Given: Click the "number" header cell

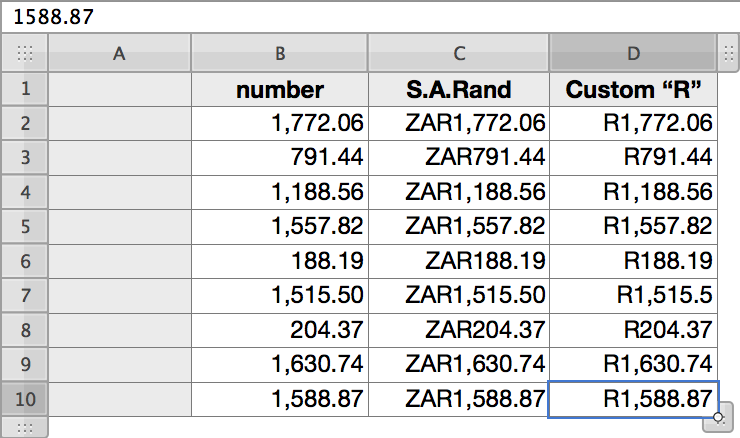Looking at the screenshot, I should 280,89.
